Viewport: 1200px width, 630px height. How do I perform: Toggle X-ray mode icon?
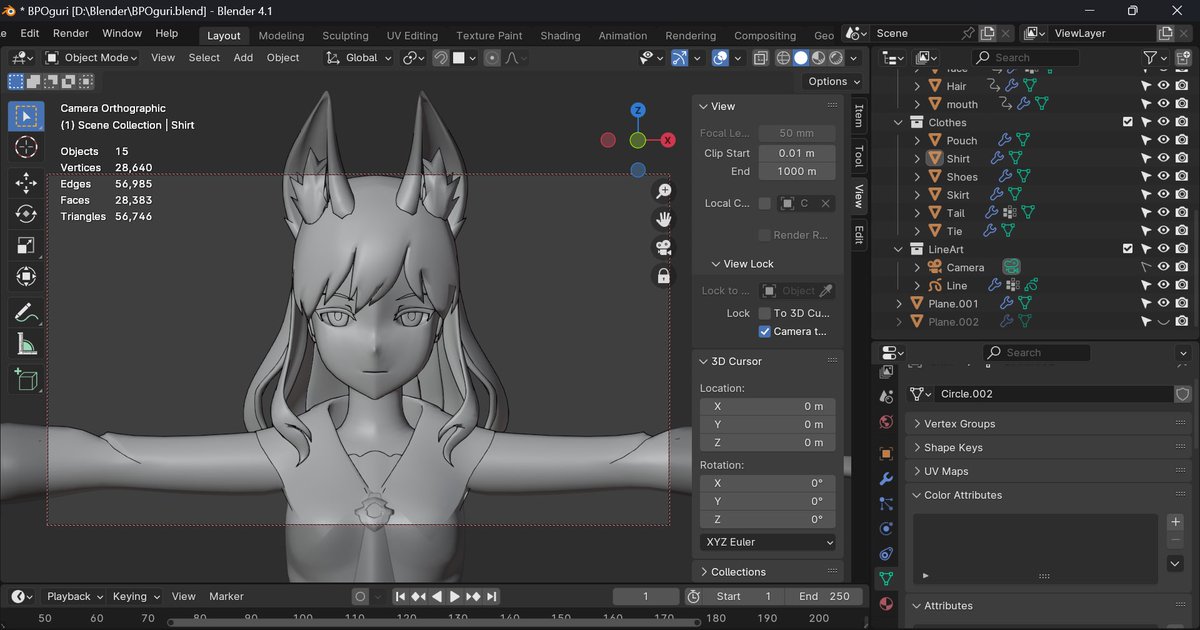(x=761, y=58)
